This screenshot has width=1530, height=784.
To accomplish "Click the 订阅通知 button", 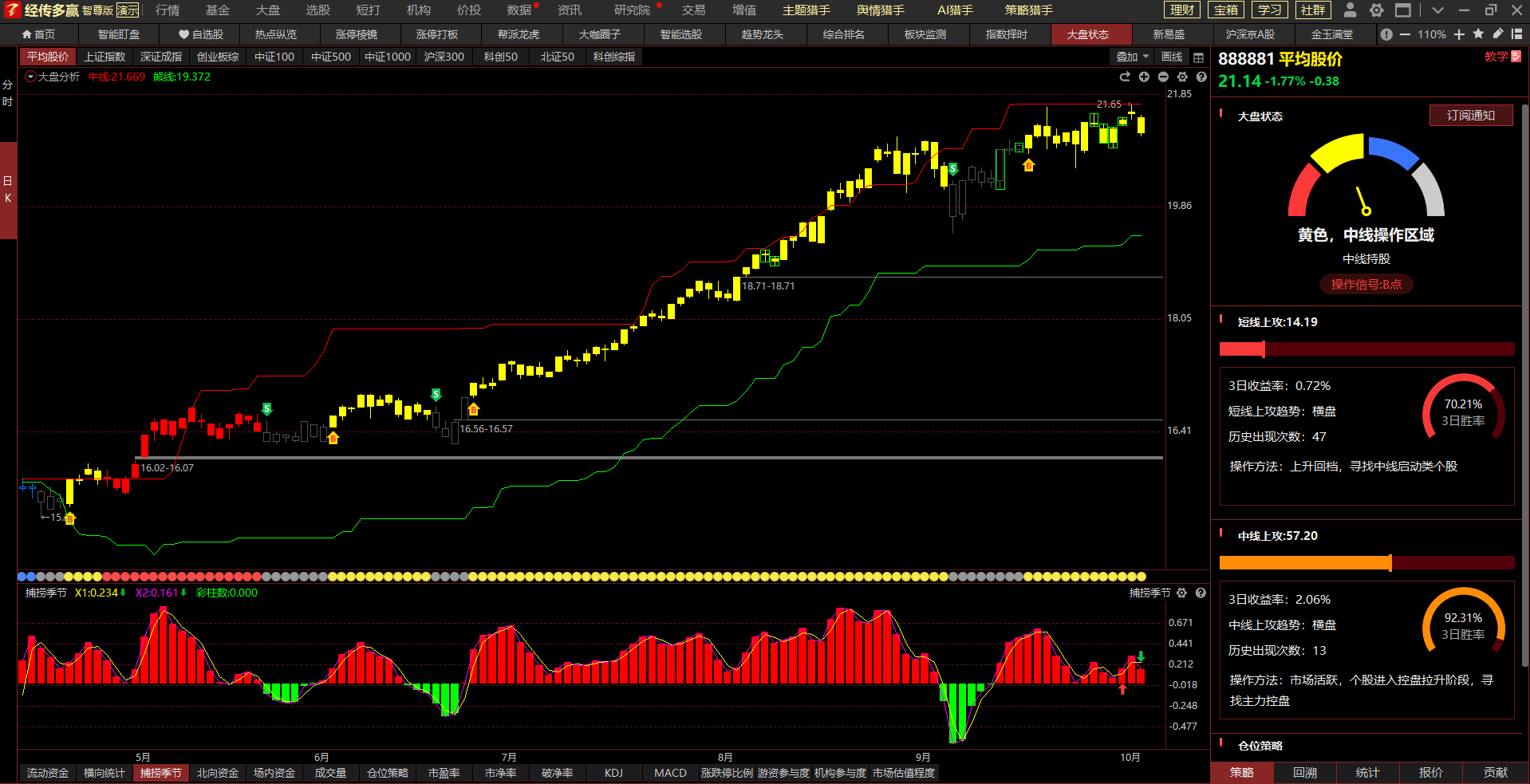I will pos(1470,116).
